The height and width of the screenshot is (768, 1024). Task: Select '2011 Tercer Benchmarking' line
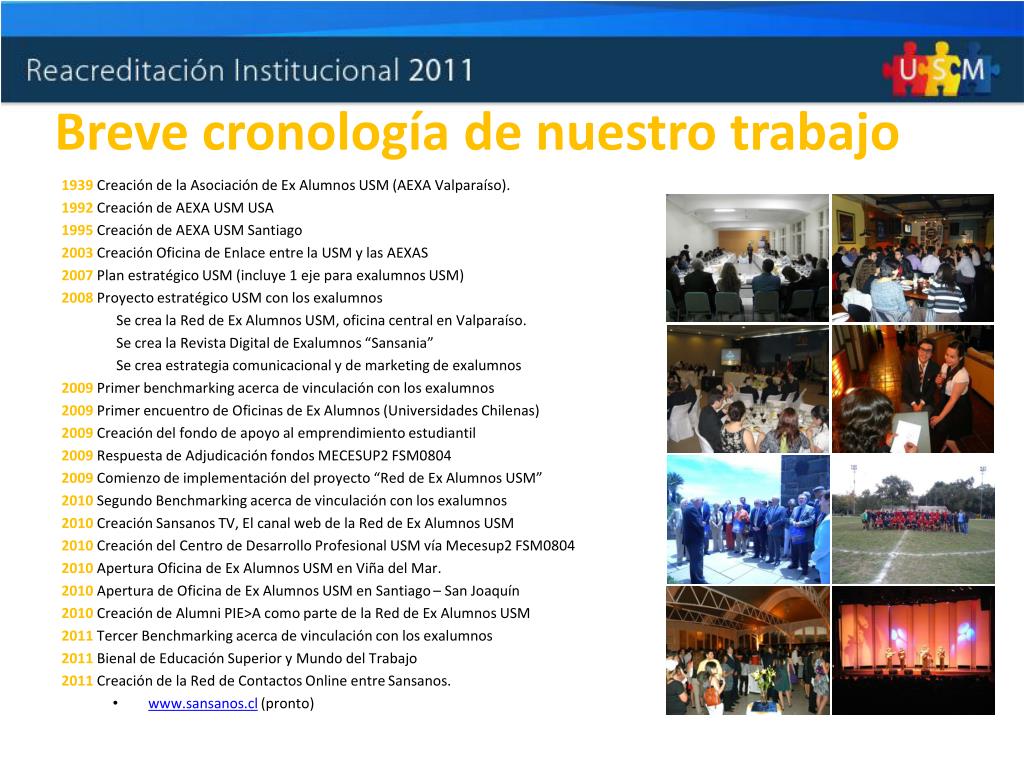277,635
